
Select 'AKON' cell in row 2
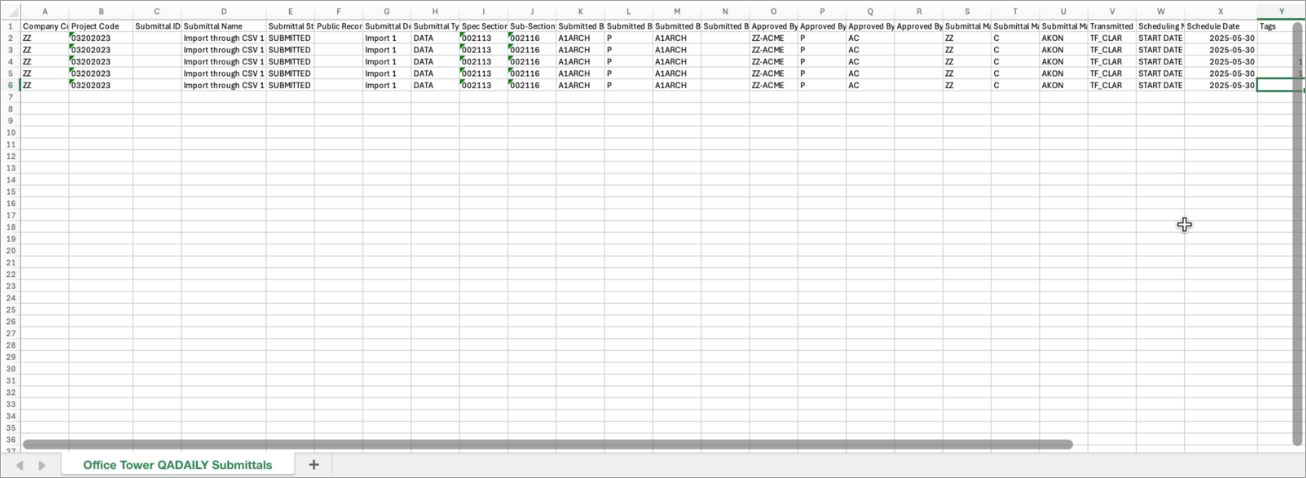tap(1063, 38)
